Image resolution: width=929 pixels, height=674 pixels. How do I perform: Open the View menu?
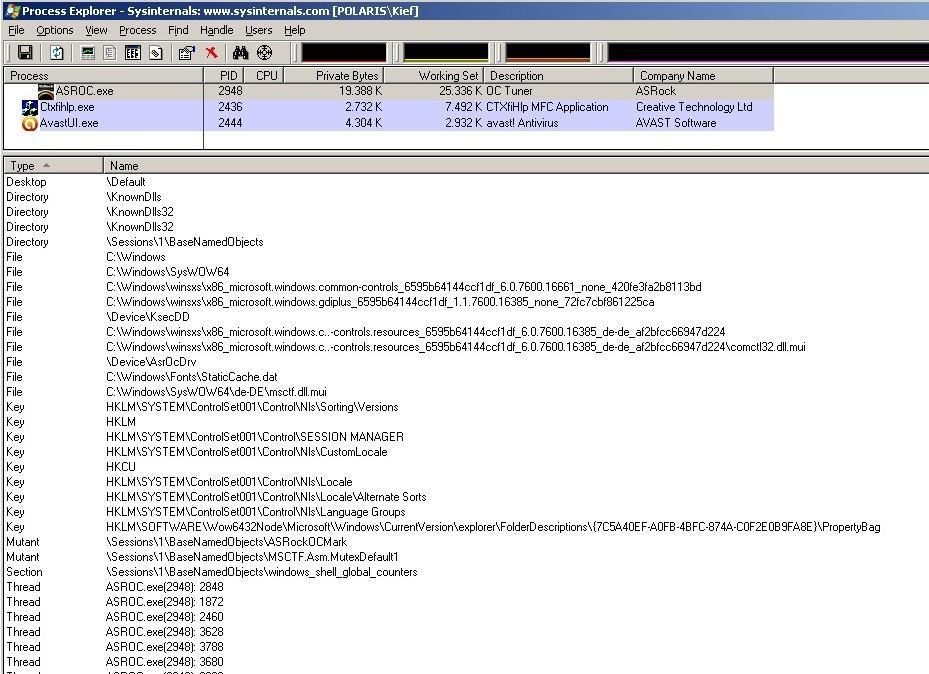[x=96, y=30]
